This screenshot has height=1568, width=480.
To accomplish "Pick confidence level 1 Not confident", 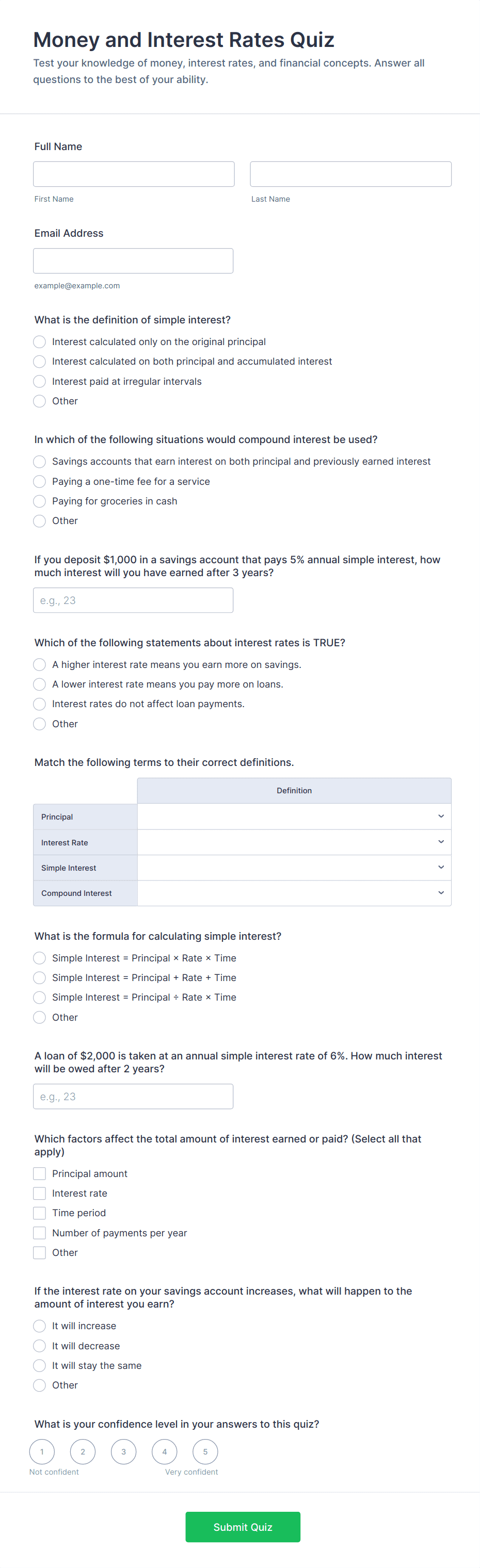I will [x=42, y=1451].
